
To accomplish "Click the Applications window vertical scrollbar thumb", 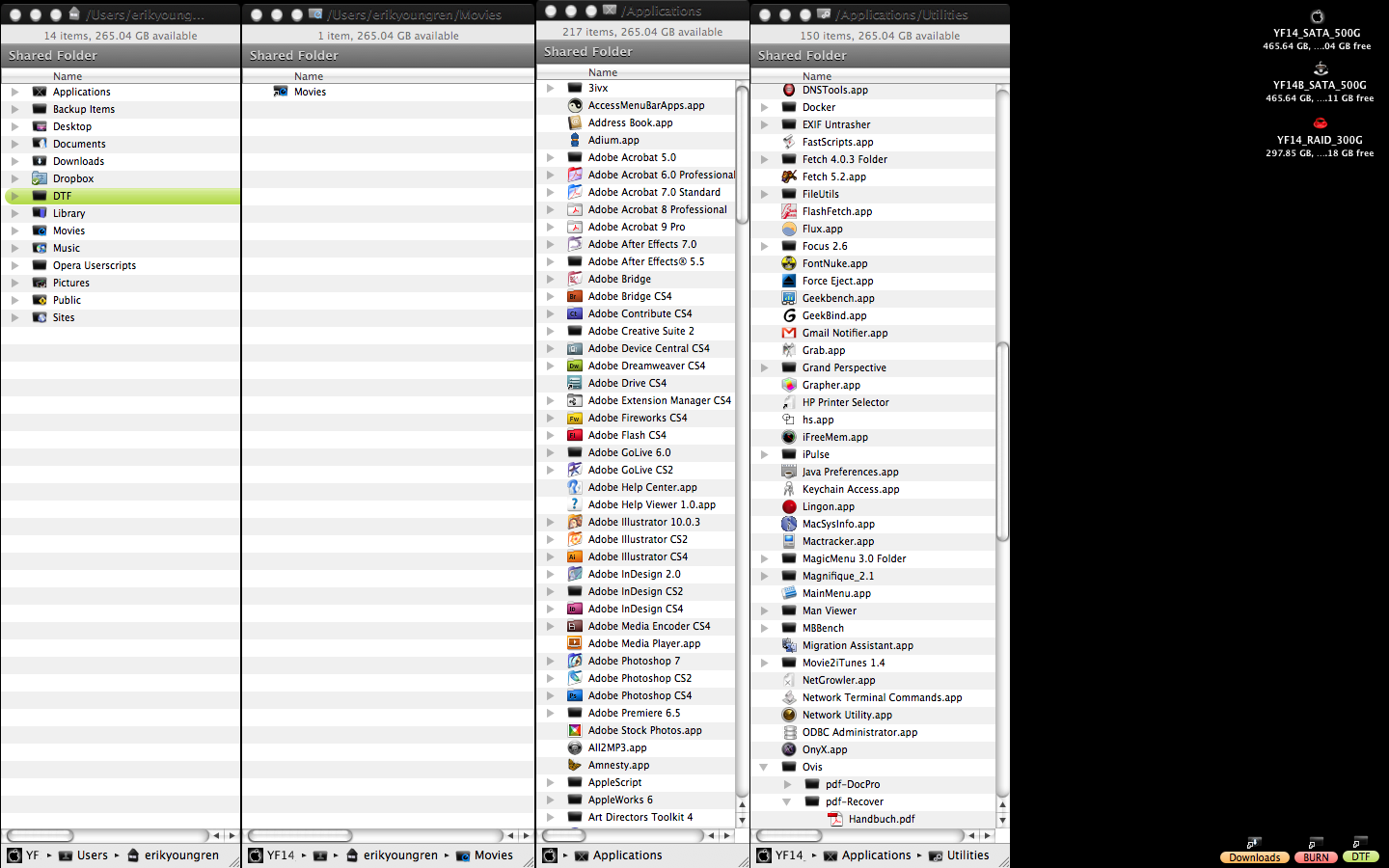I will tap(742, 155).
